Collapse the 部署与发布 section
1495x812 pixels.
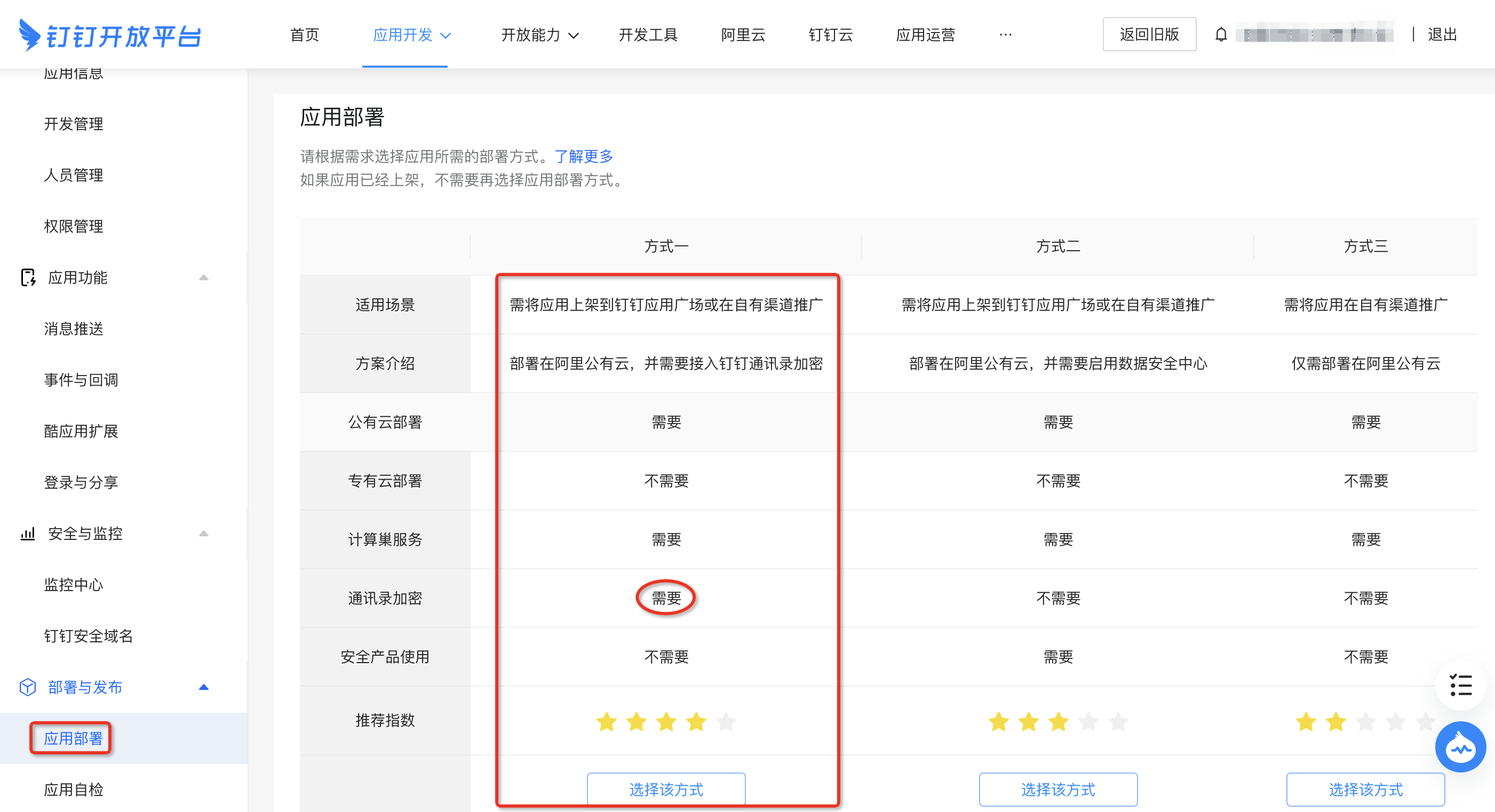point(204,687)
